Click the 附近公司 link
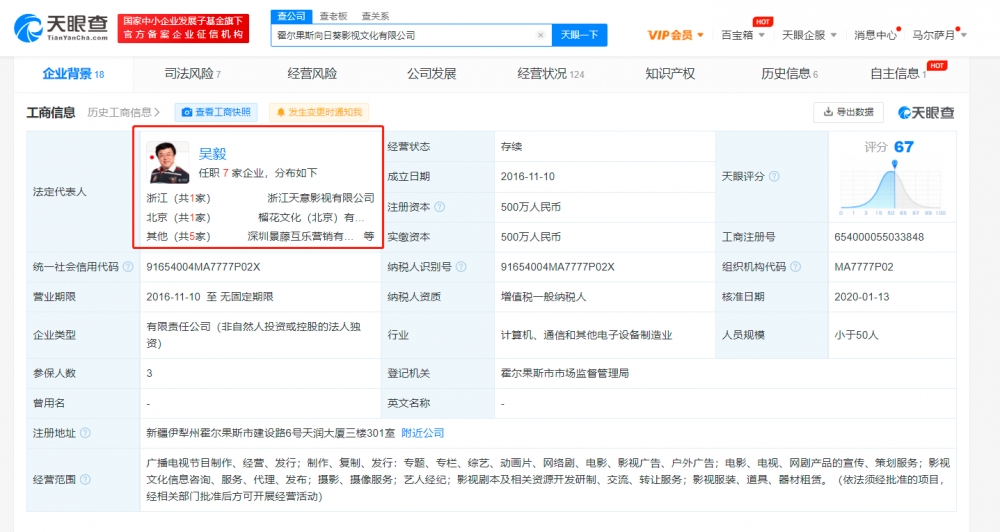Viewport: 1000px width, 532px height. click(x=422, y=432)
